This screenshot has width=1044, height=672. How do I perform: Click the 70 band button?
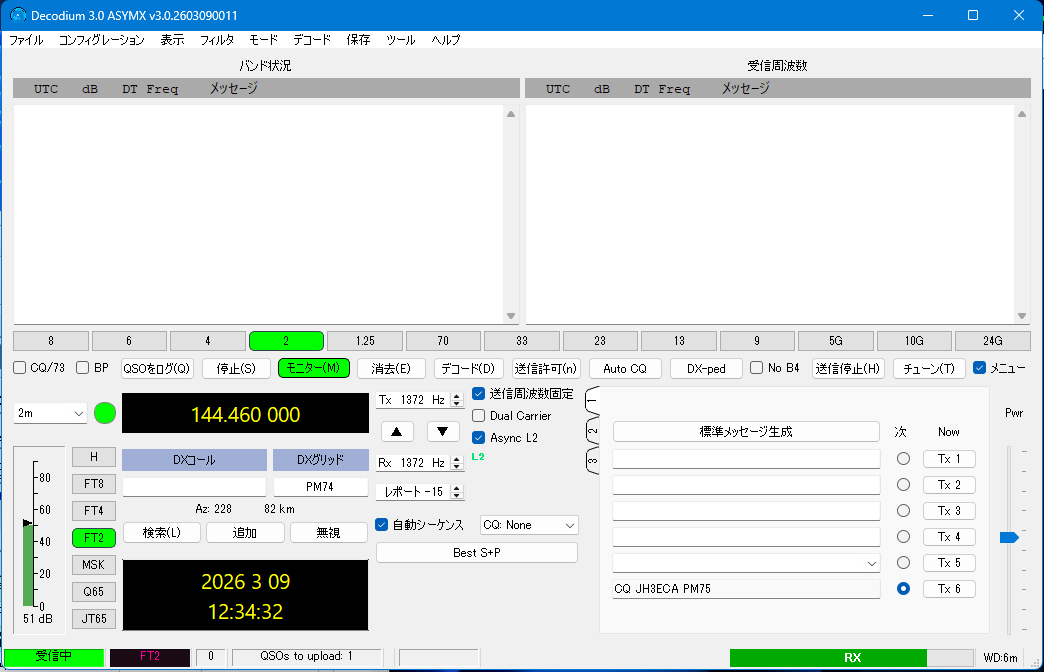tap(443, 341)
